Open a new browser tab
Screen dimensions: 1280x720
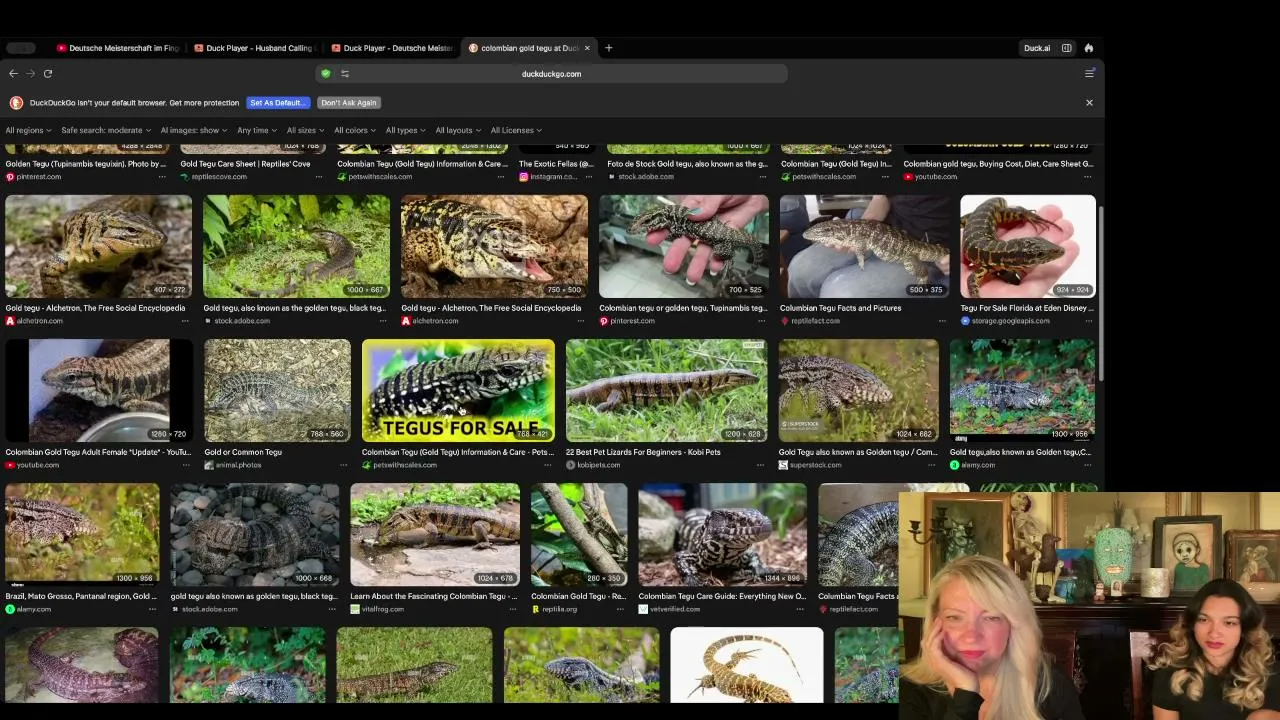pyautogui.click(x=608, y=48)
